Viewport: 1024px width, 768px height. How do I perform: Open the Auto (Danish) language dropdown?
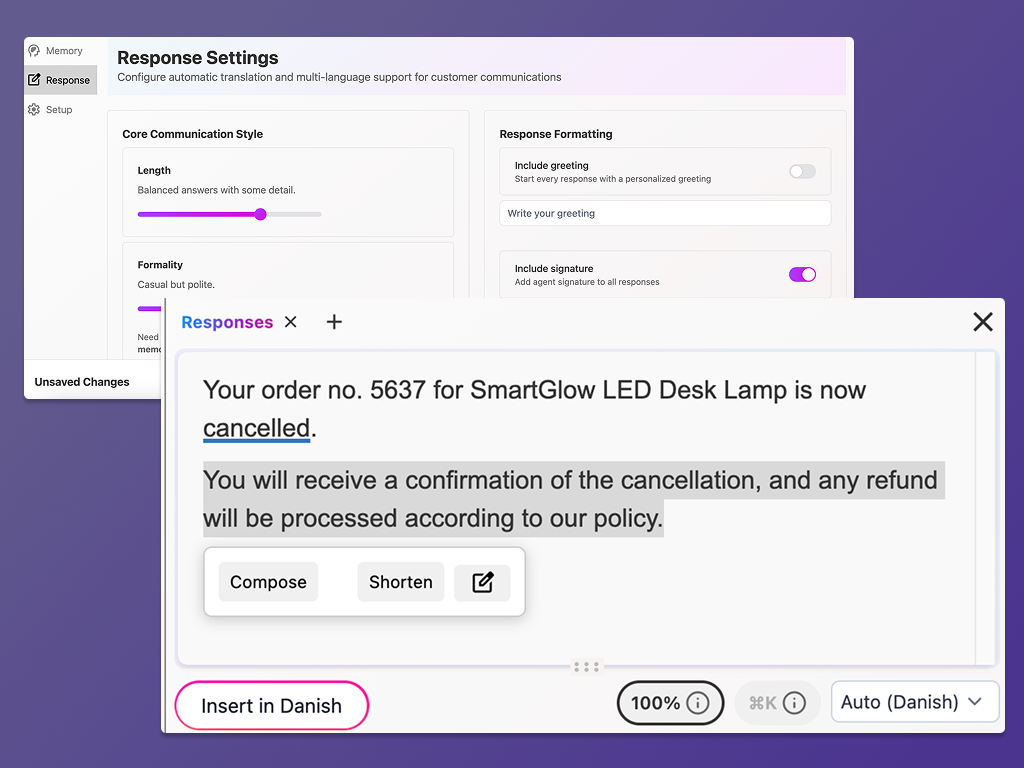pos(913,702)
